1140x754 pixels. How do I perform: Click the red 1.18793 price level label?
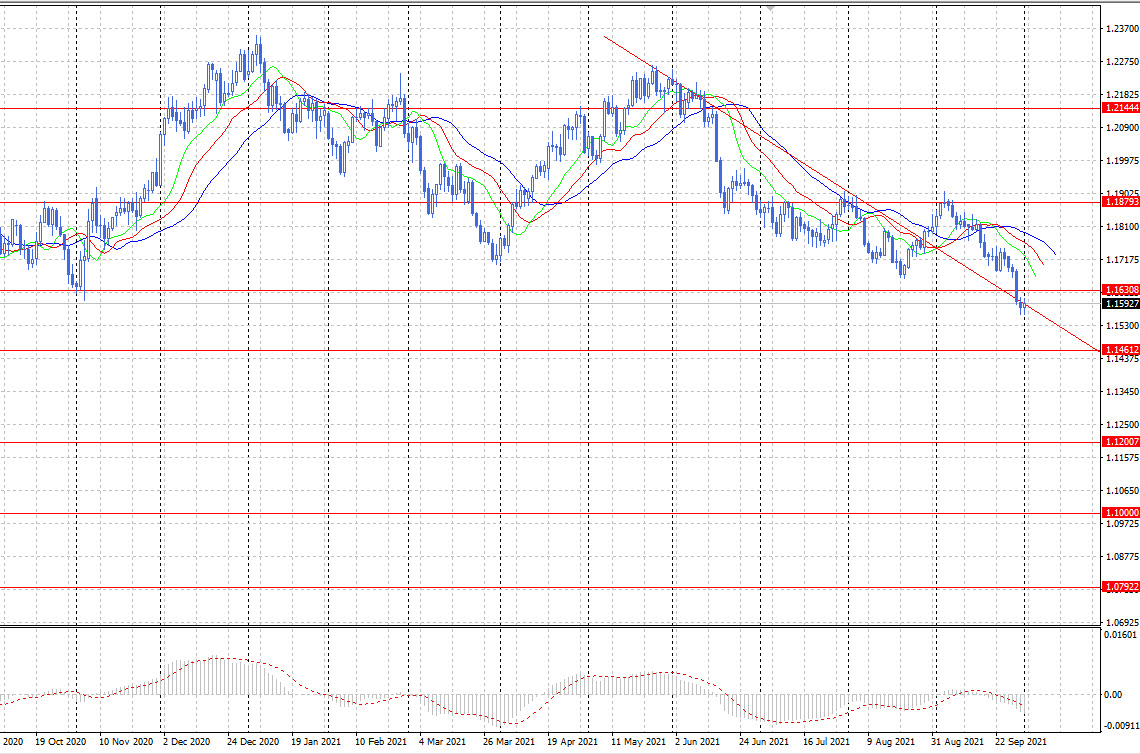coord(1121,201)
